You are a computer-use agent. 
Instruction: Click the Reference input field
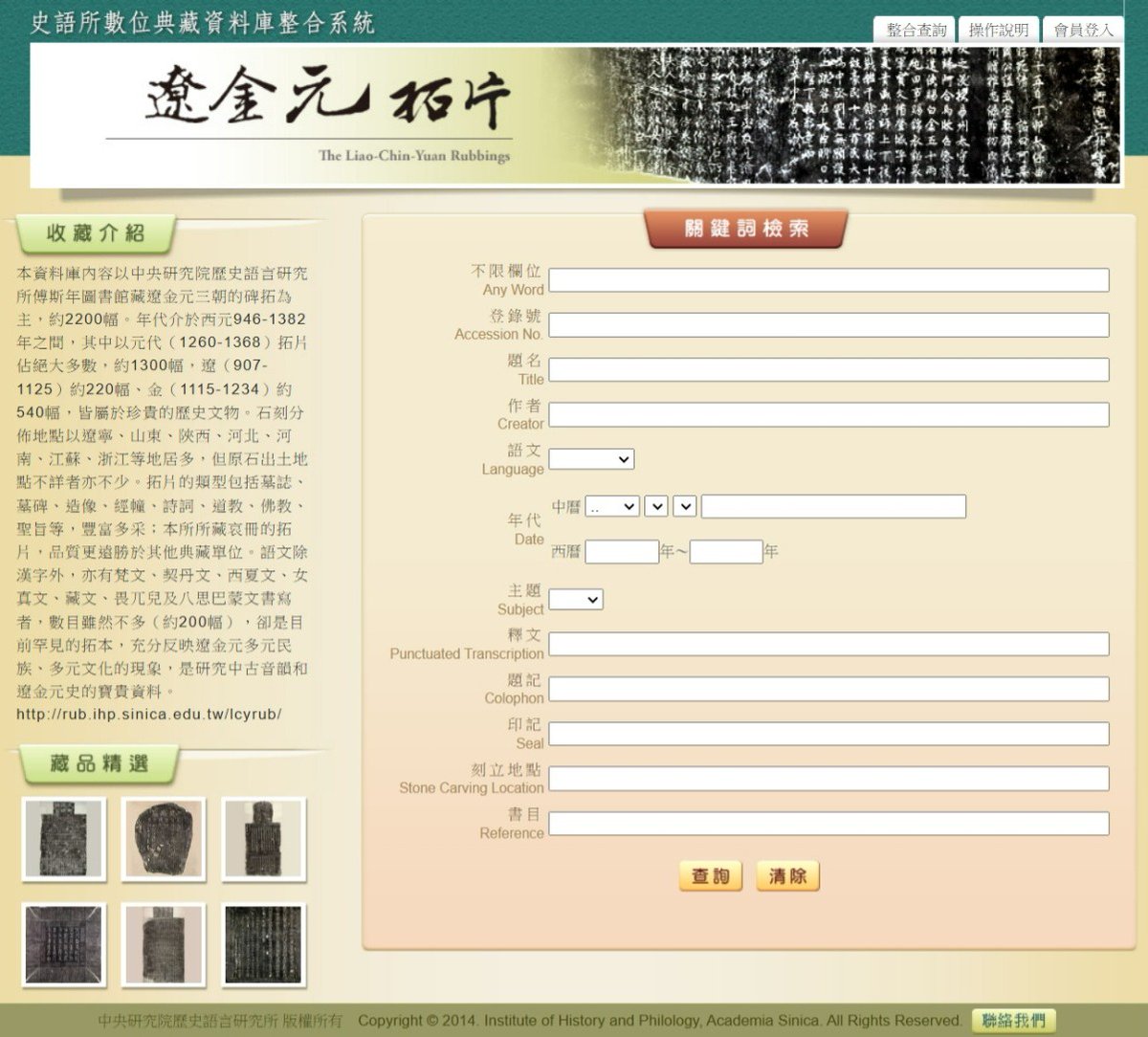828,824
